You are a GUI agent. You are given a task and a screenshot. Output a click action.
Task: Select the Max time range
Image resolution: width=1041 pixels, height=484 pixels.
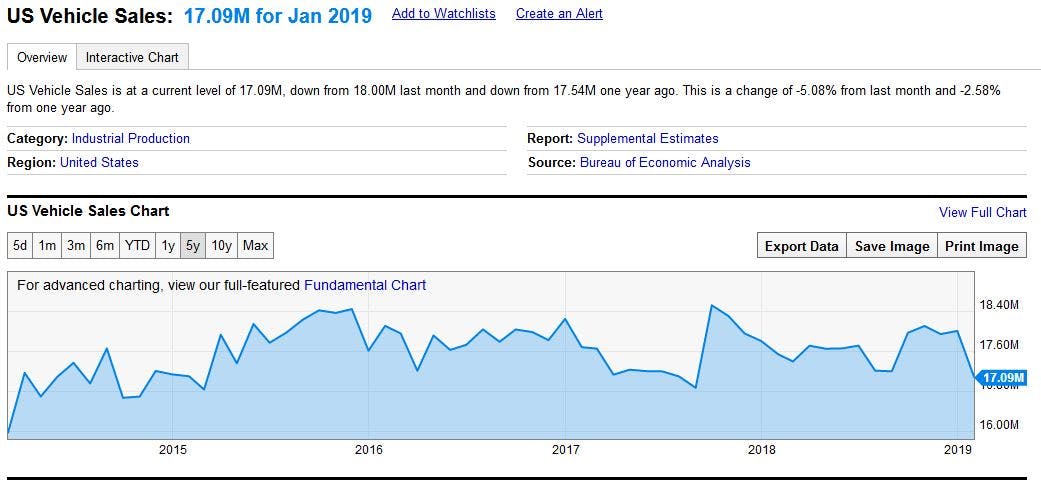pos(255,245)
